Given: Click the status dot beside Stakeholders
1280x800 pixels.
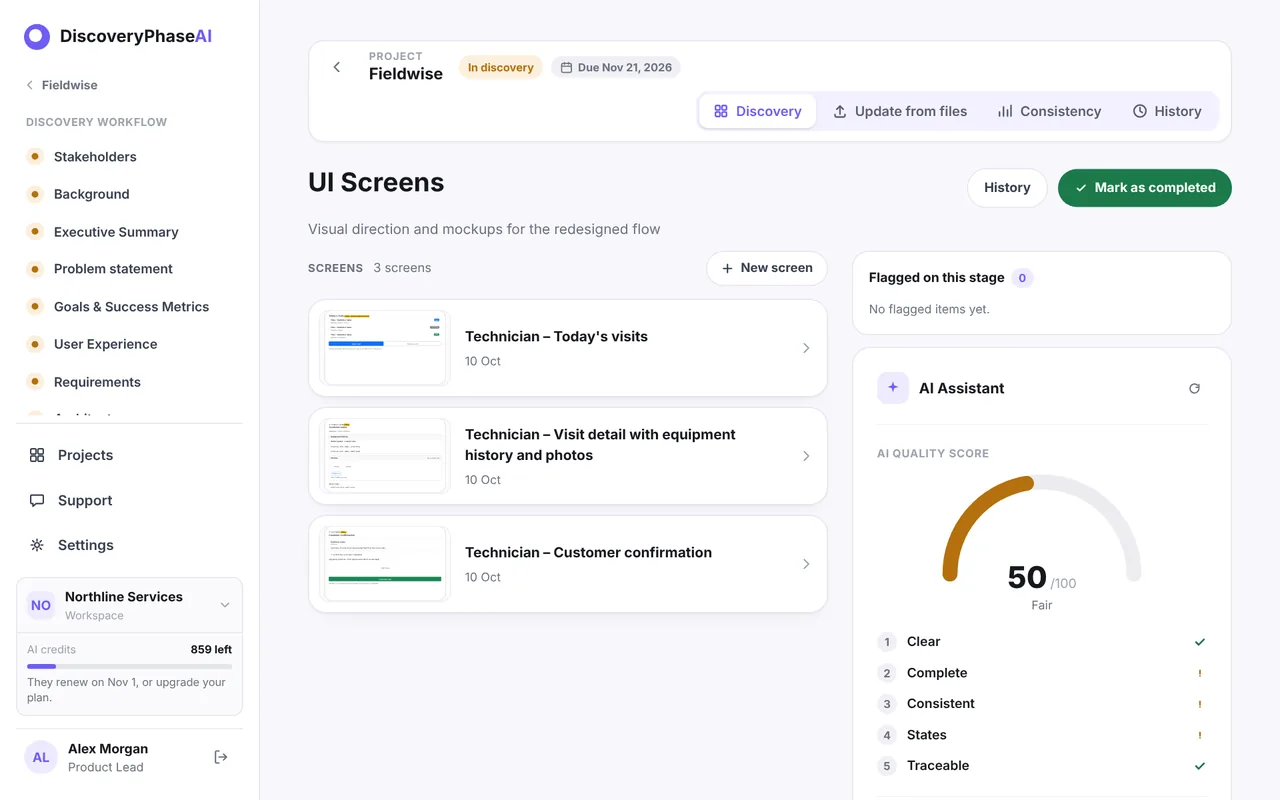Looking at the screenshot, I should (35, 156).
